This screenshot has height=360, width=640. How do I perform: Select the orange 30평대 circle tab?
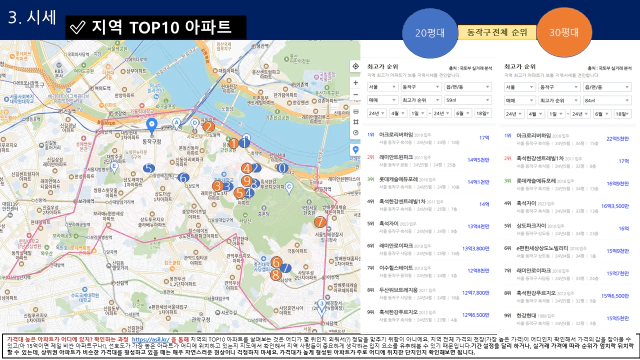tap(564, 32)
